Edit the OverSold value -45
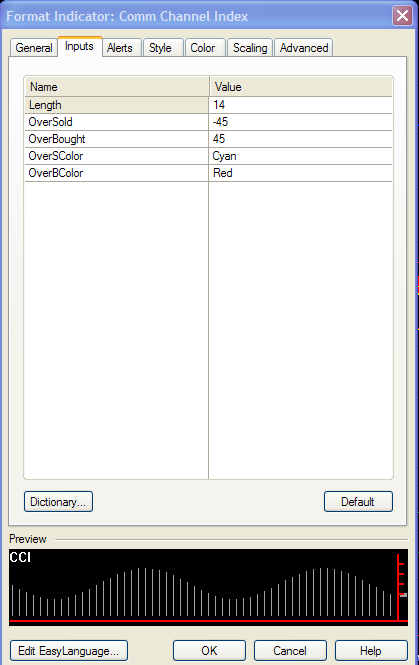The image size is (419, 665). 301,122
